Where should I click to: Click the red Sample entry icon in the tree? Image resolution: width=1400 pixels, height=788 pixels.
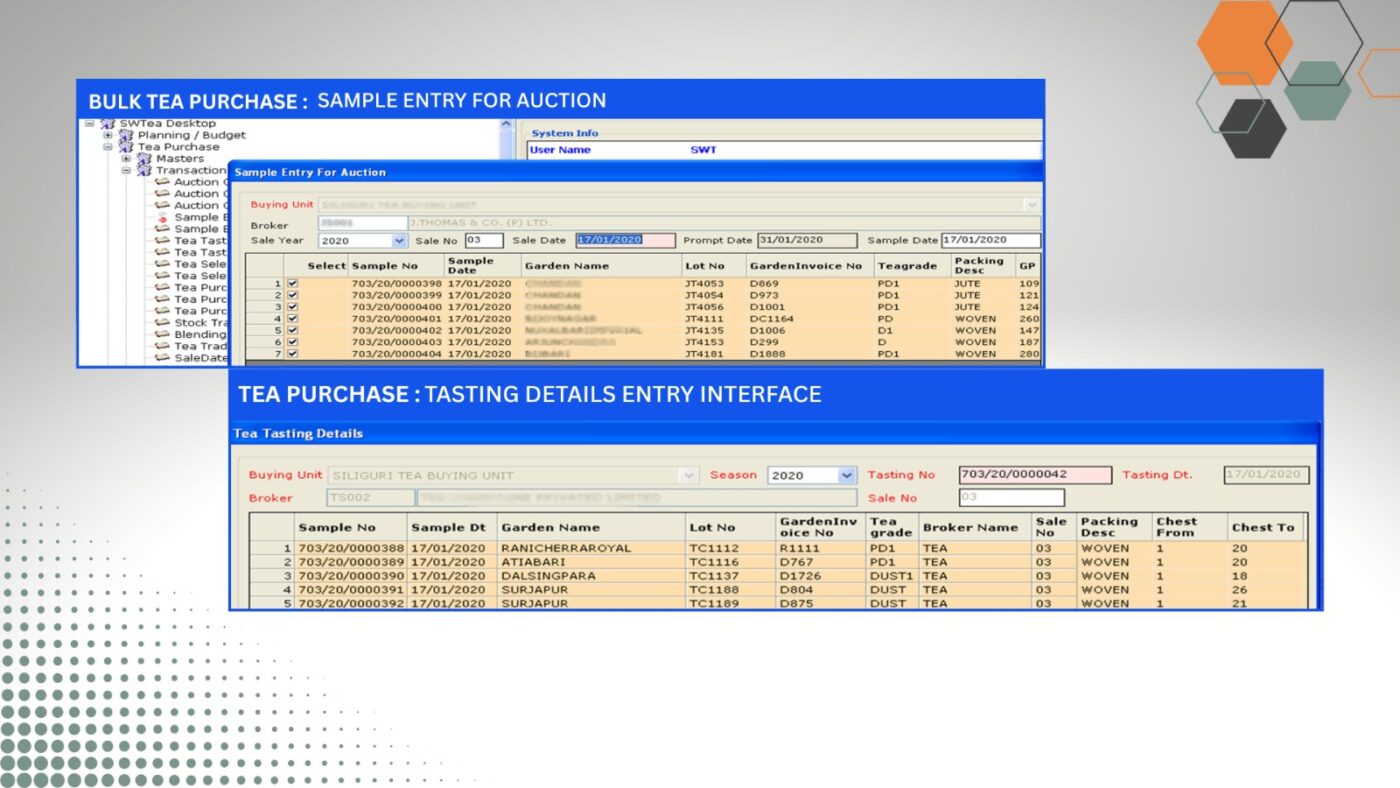pyautogui.click(x=162, y=217)
